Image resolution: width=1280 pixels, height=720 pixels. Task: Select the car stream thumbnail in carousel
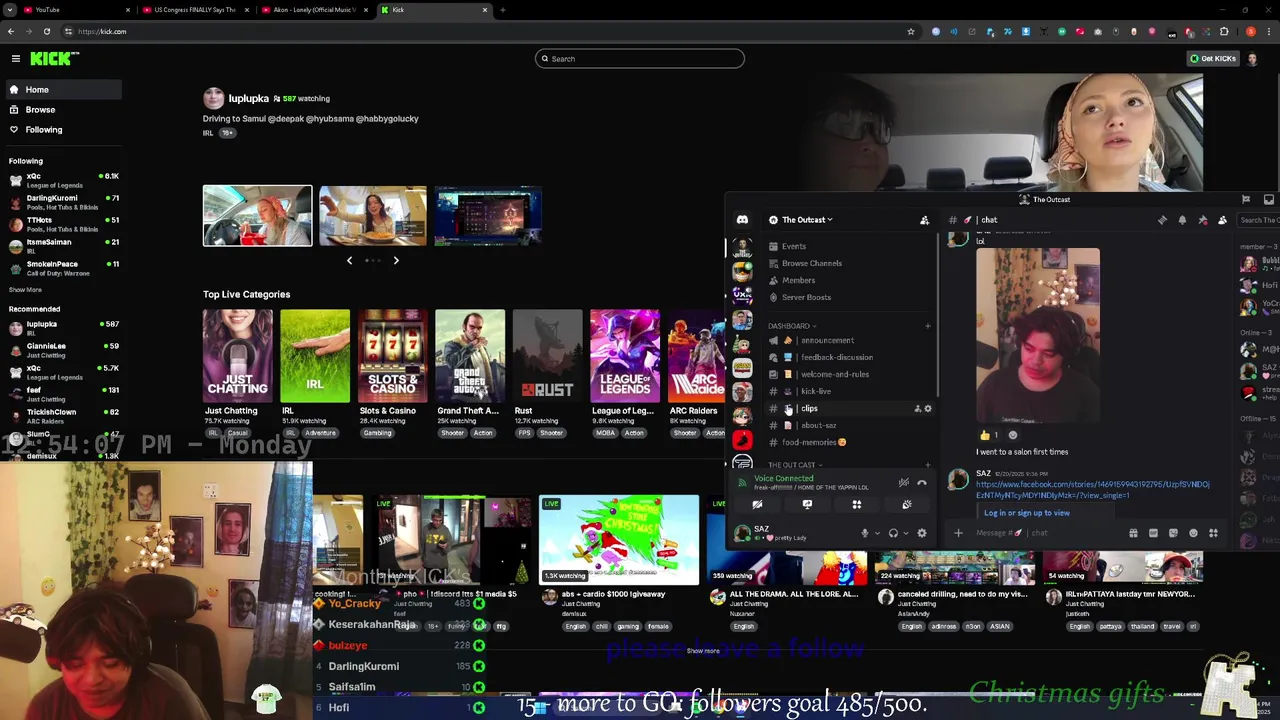pyautogui.click(x=257, y=216)
